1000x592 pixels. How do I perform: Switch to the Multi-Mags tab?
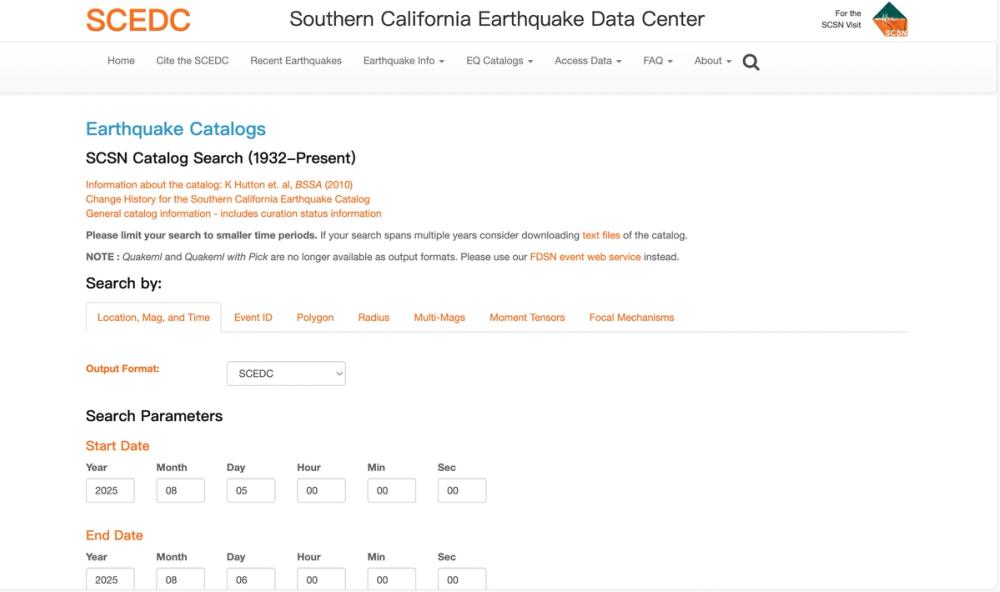(439, 318)
